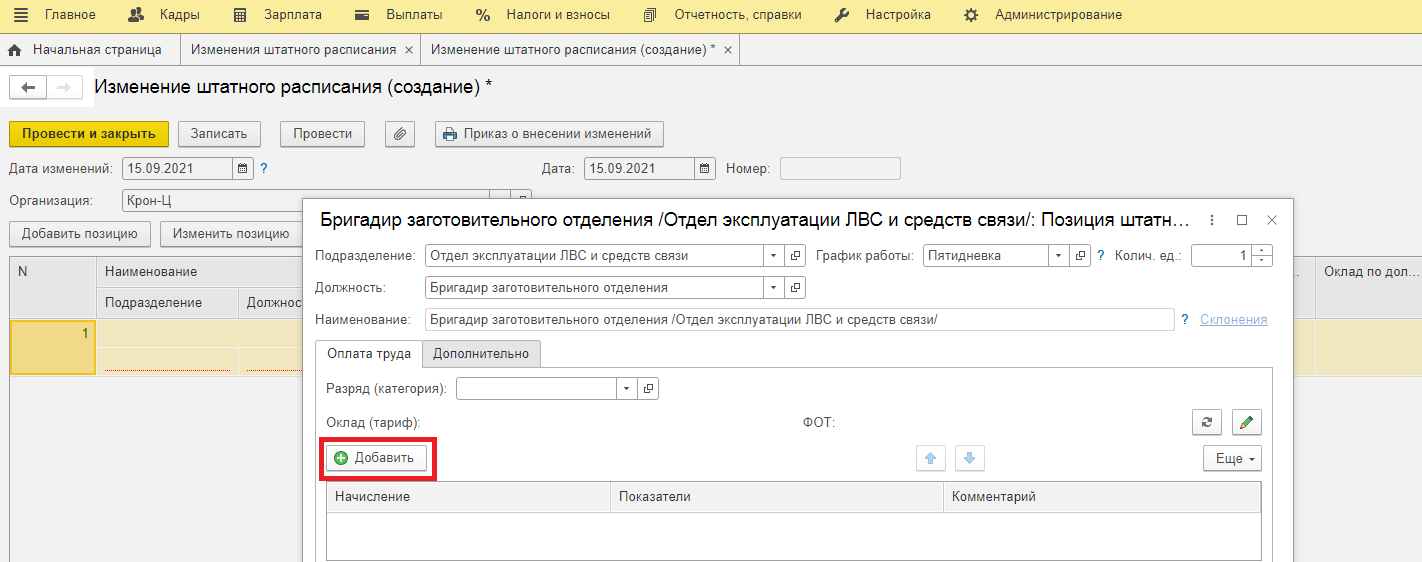
Task: Open calendar picker for Дата изменений
Action: [x=243, y=169]
